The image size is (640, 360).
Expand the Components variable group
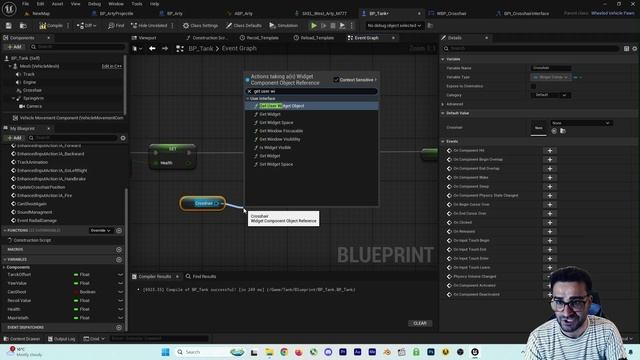(4, 267)
